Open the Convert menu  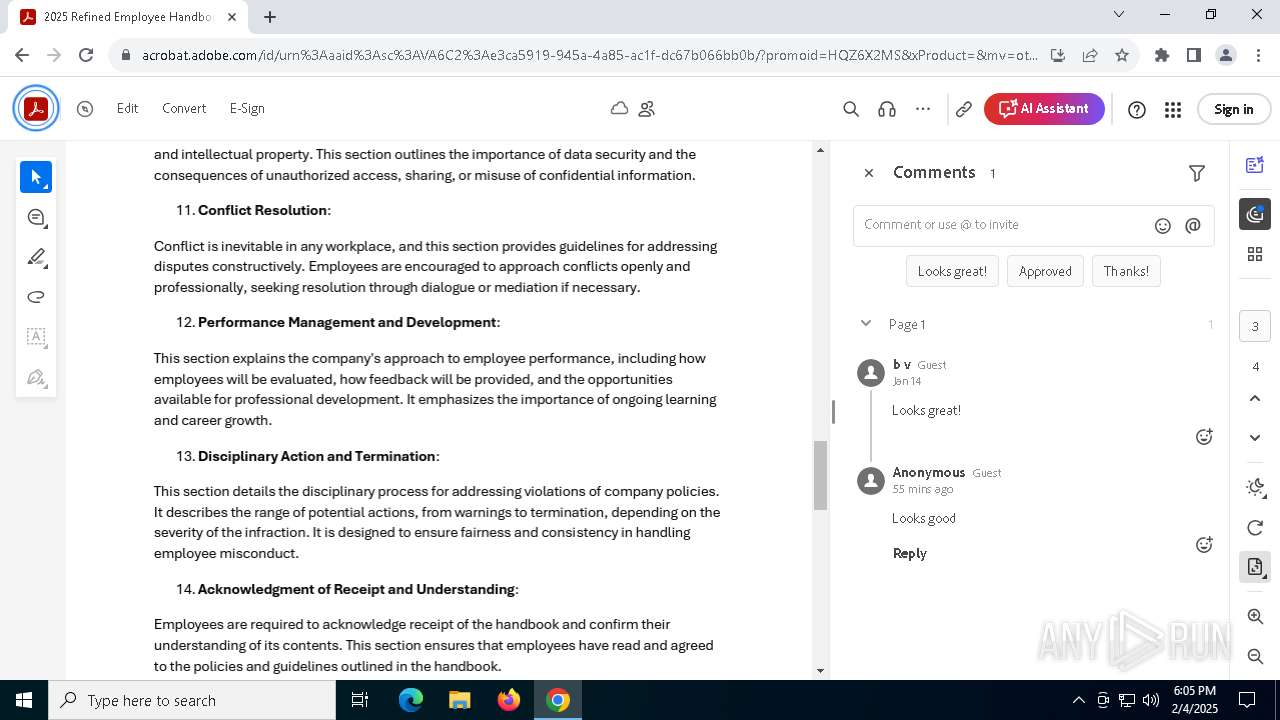click(x=184, y=108)
